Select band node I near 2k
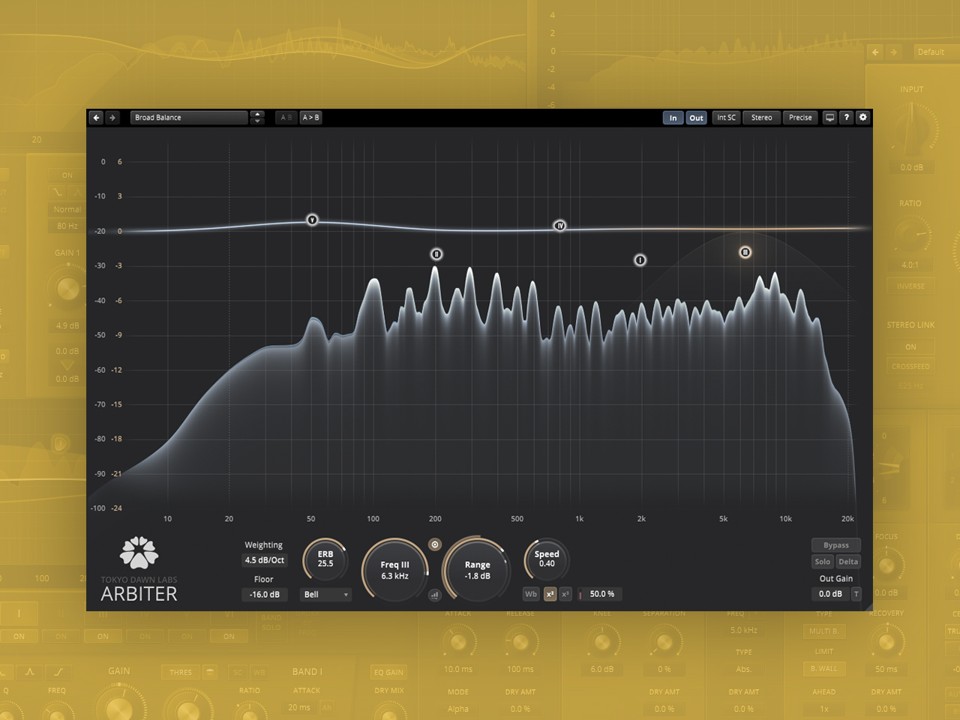 point(640,260)
